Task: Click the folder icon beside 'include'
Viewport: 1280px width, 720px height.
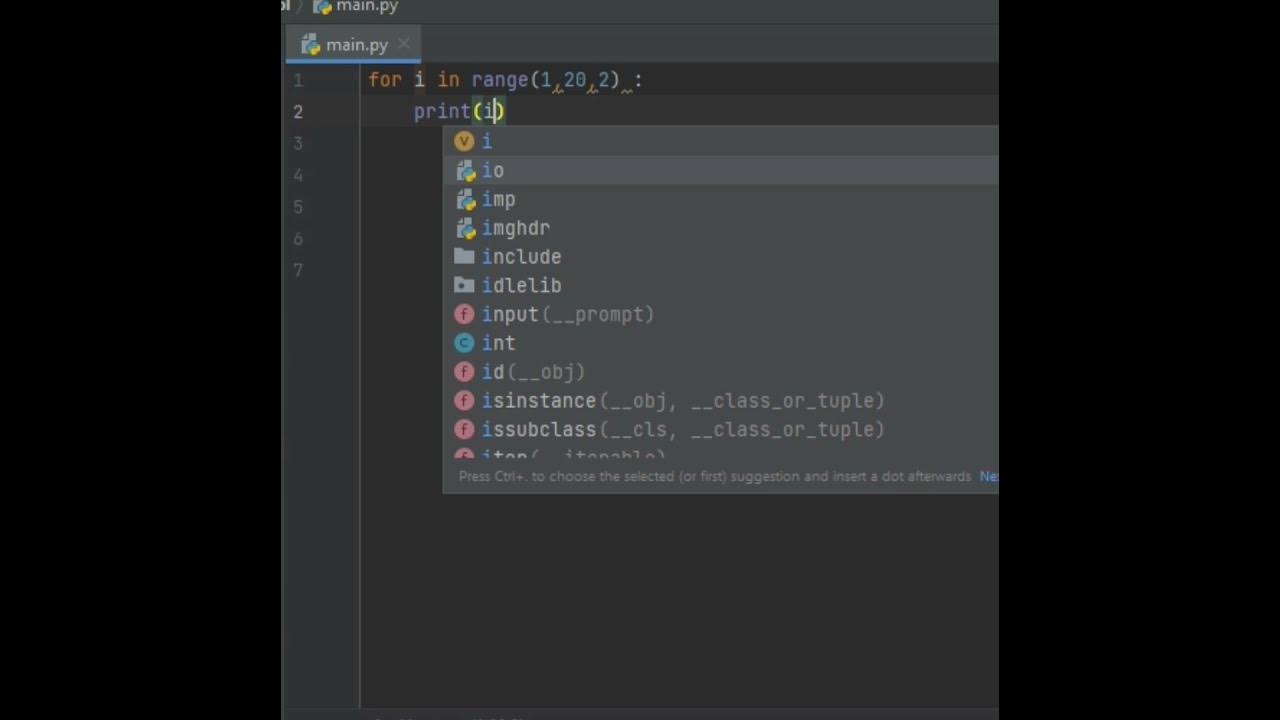Action: click(464, 257)
